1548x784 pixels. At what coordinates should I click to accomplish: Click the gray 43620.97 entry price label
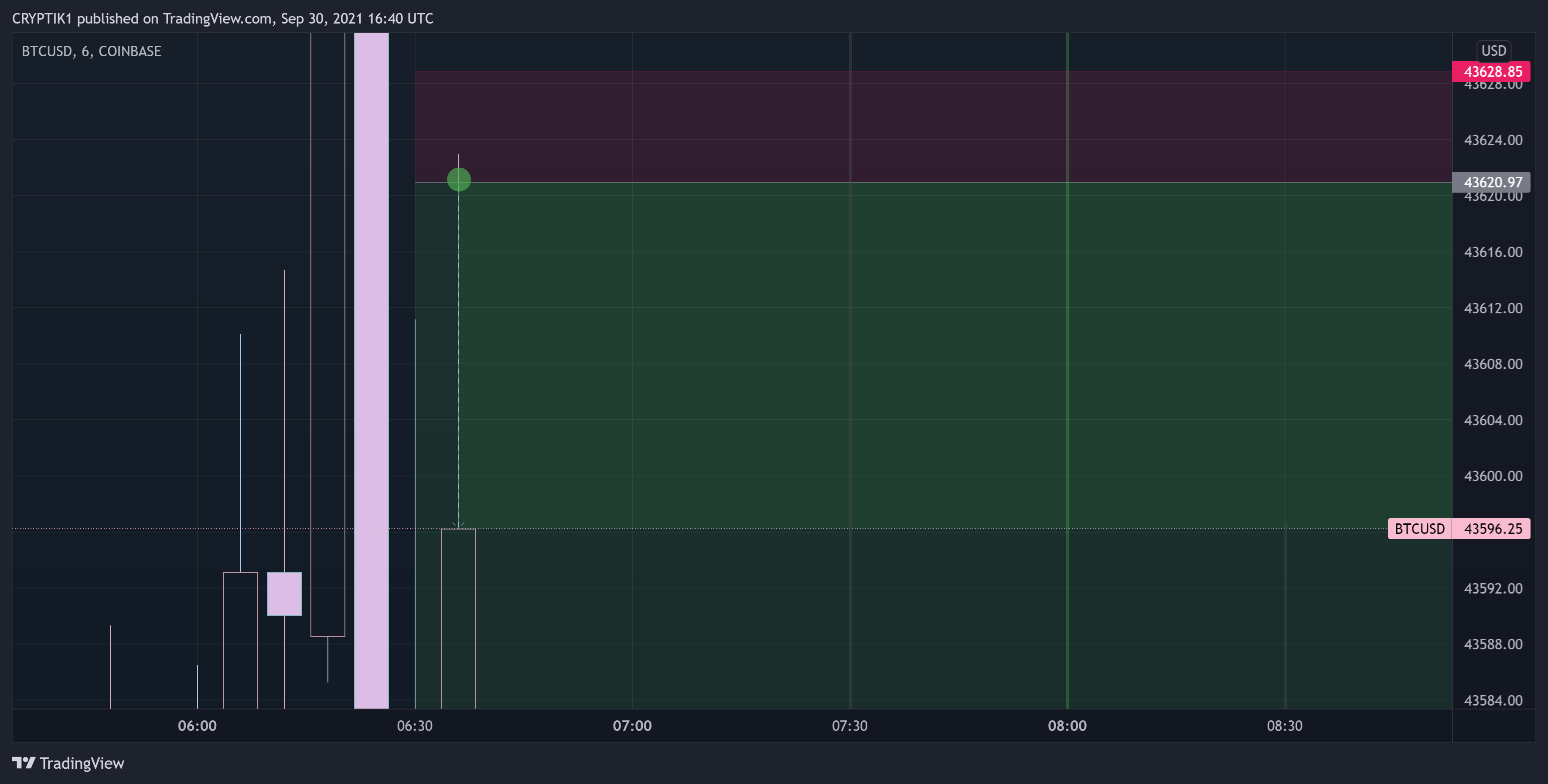pos(1491,182)
